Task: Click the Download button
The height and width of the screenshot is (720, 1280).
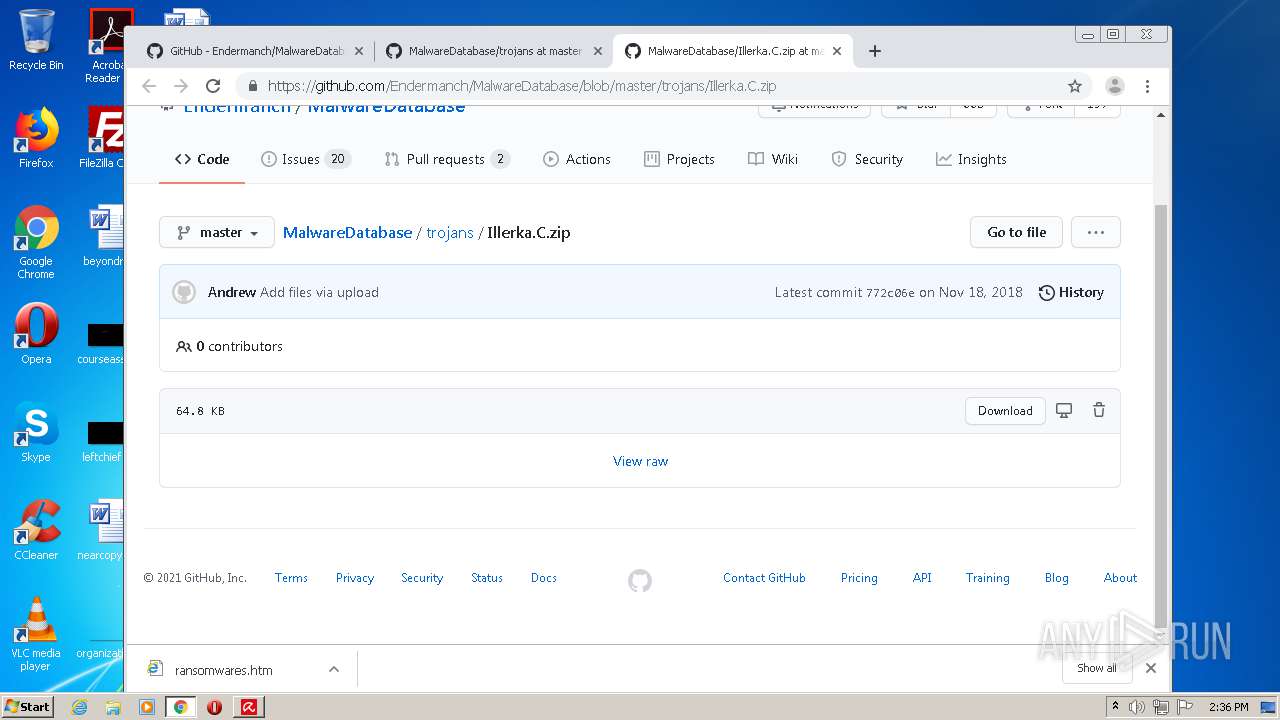Action: [1005, 411]
